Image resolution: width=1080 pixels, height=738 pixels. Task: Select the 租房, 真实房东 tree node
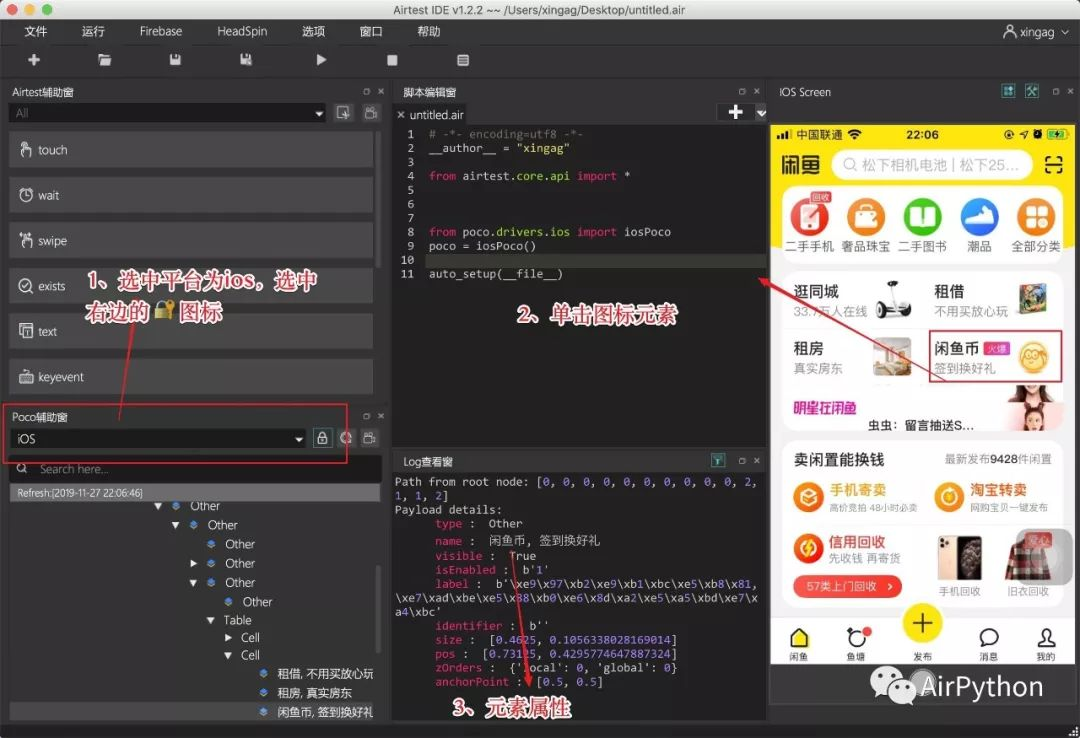314,693
